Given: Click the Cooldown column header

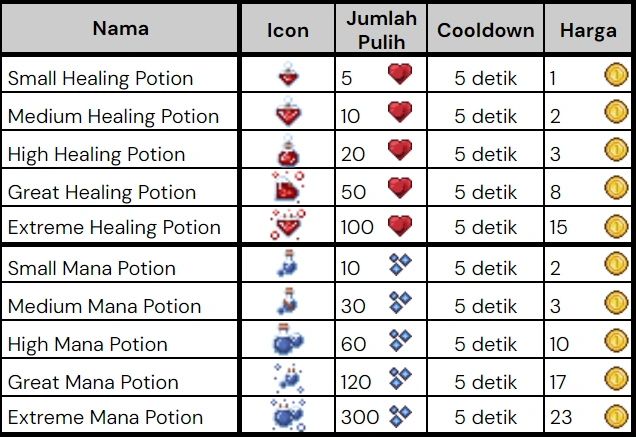Looking at the screenshot, I should coord(486,30).
